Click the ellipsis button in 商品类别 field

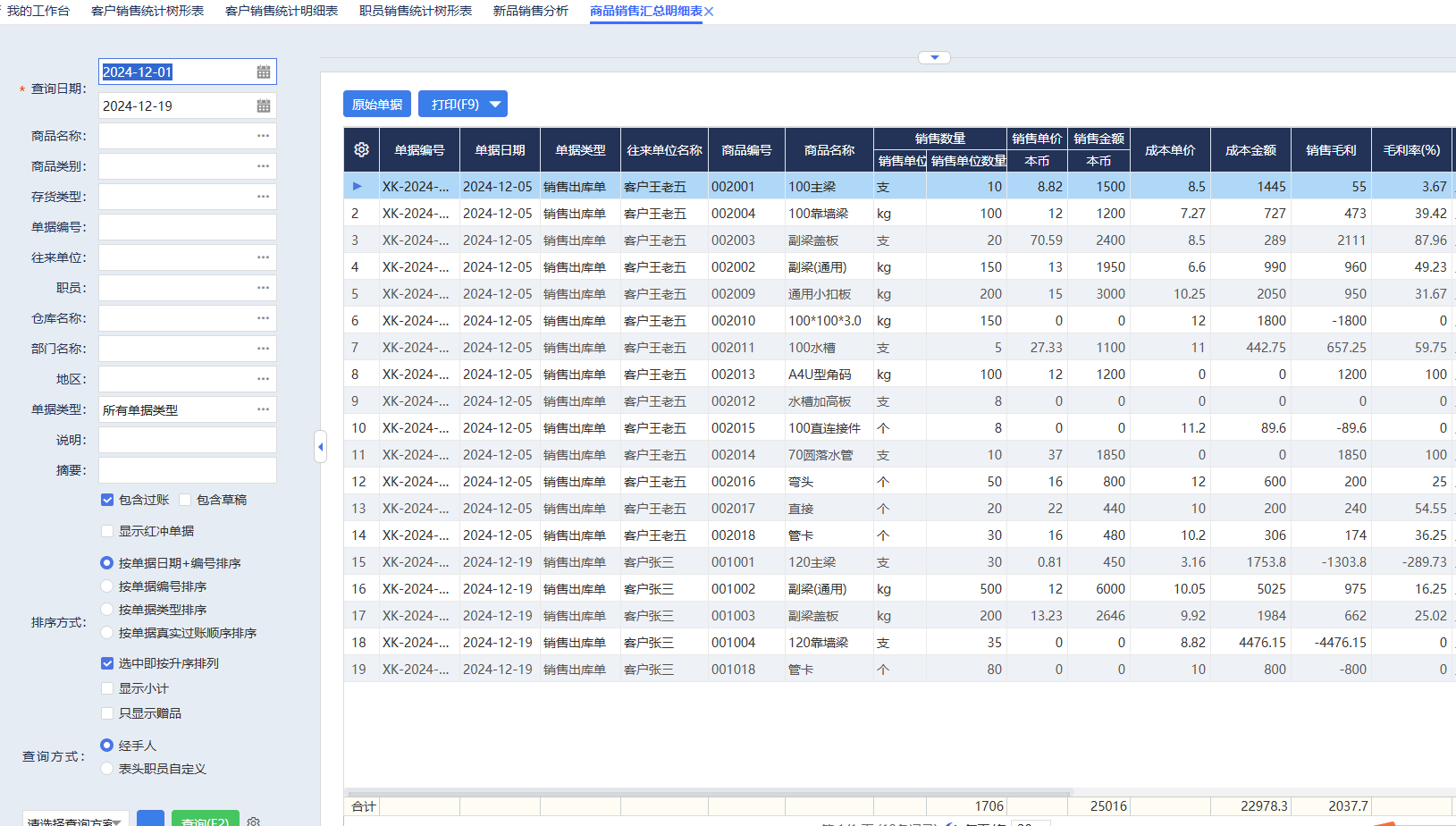point(263,166)
